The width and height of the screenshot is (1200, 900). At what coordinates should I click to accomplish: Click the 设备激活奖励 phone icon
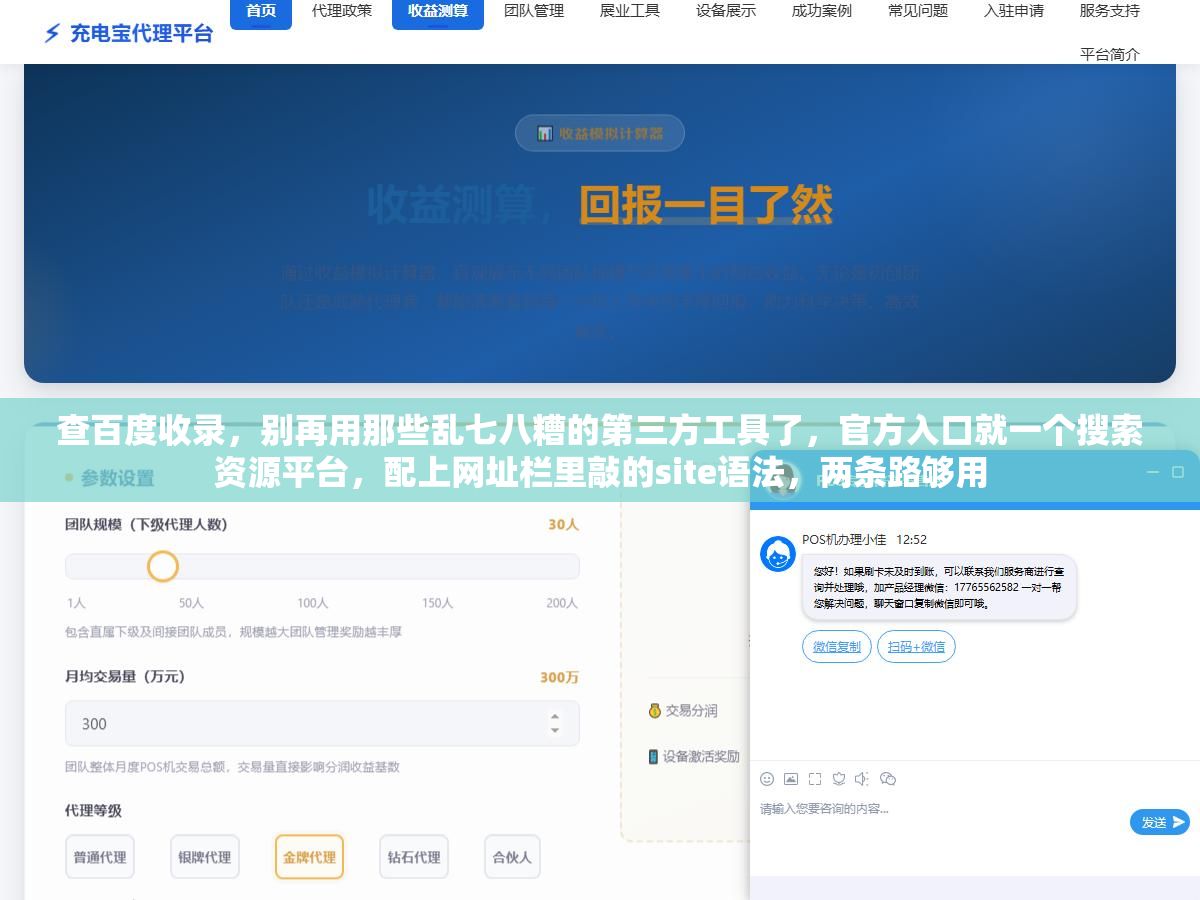(654, 756)
